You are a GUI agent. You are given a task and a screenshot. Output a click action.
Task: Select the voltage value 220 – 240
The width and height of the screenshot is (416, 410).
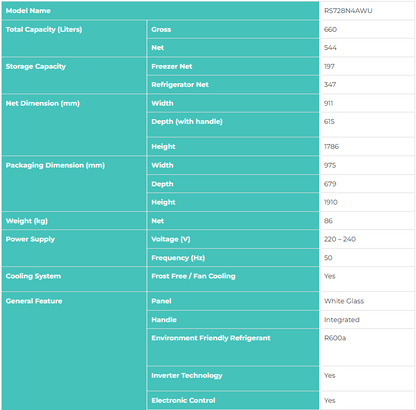(x=340, y=239)
